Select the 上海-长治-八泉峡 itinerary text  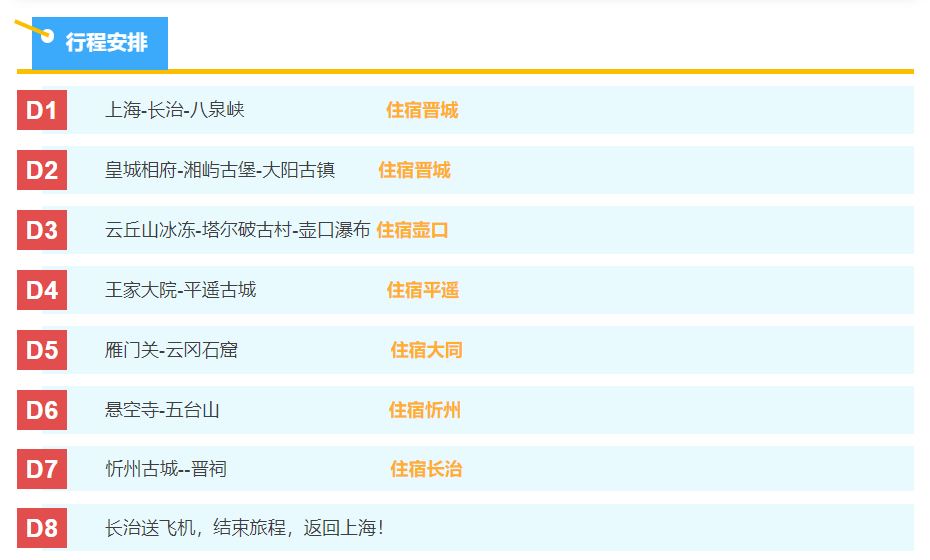[x=175, y=110]
